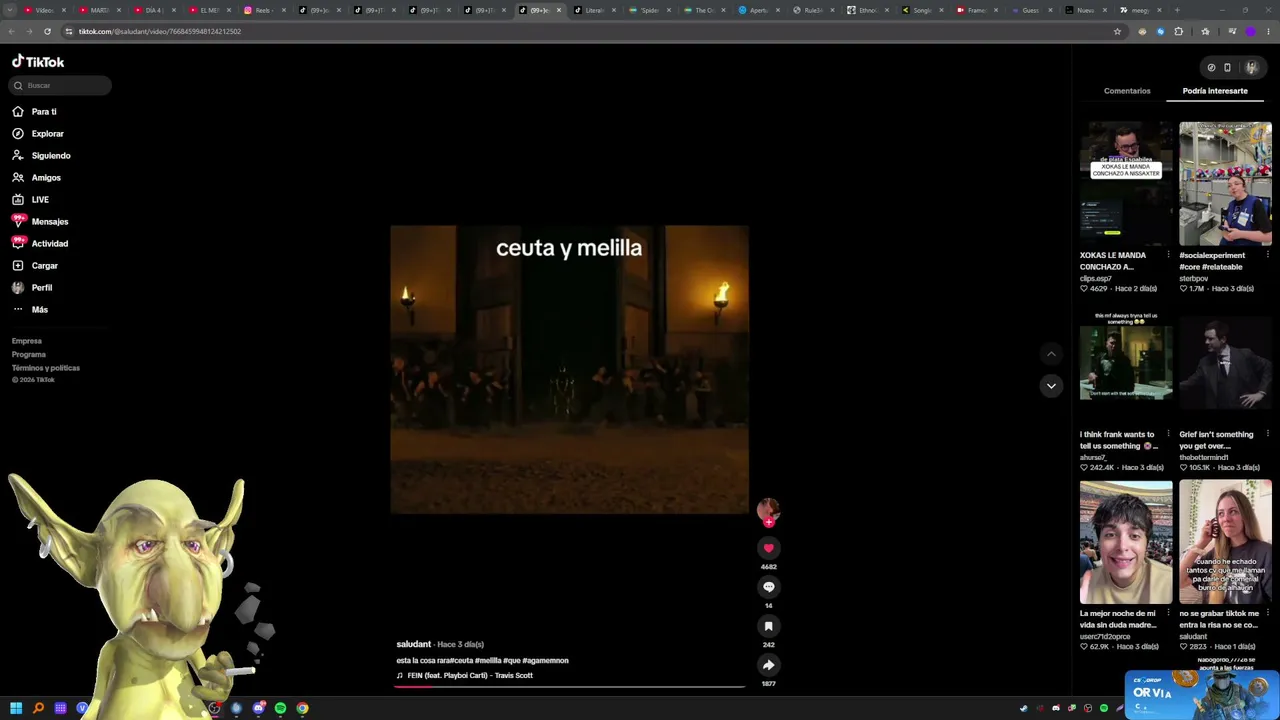
Task: Click the #melilla hashtag in caption
Action: coord(488,661)
